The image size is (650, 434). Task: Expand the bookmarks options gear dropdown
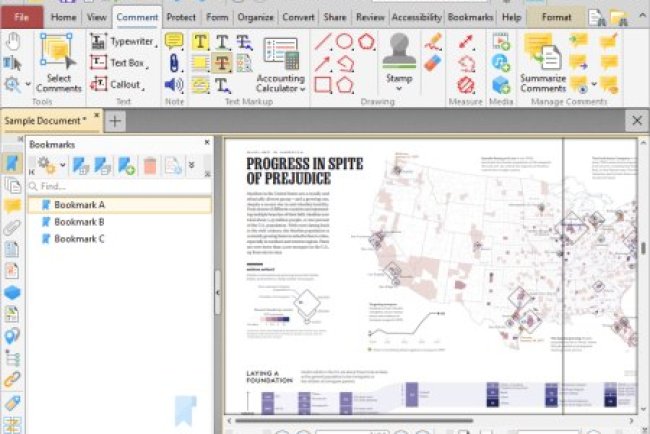pyautogui.click(x=47, y=166)
